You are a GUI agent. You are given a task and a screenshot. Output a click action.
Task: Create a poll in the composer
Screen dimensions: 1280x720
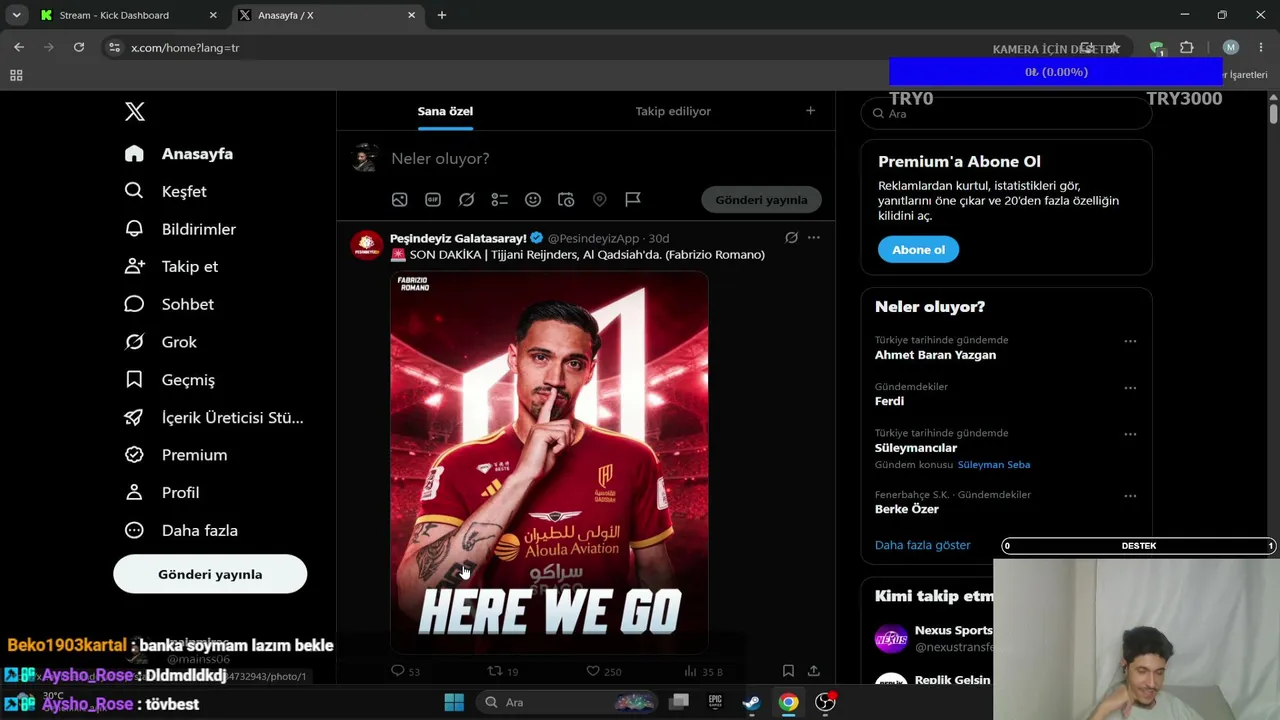(x=500, y=200)
